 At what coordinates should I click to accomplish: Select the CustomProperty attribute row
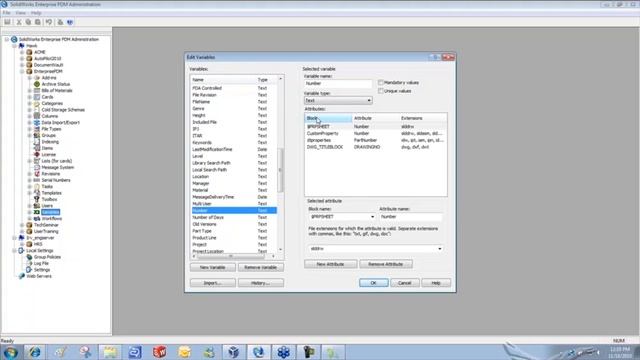pos(376,133)
